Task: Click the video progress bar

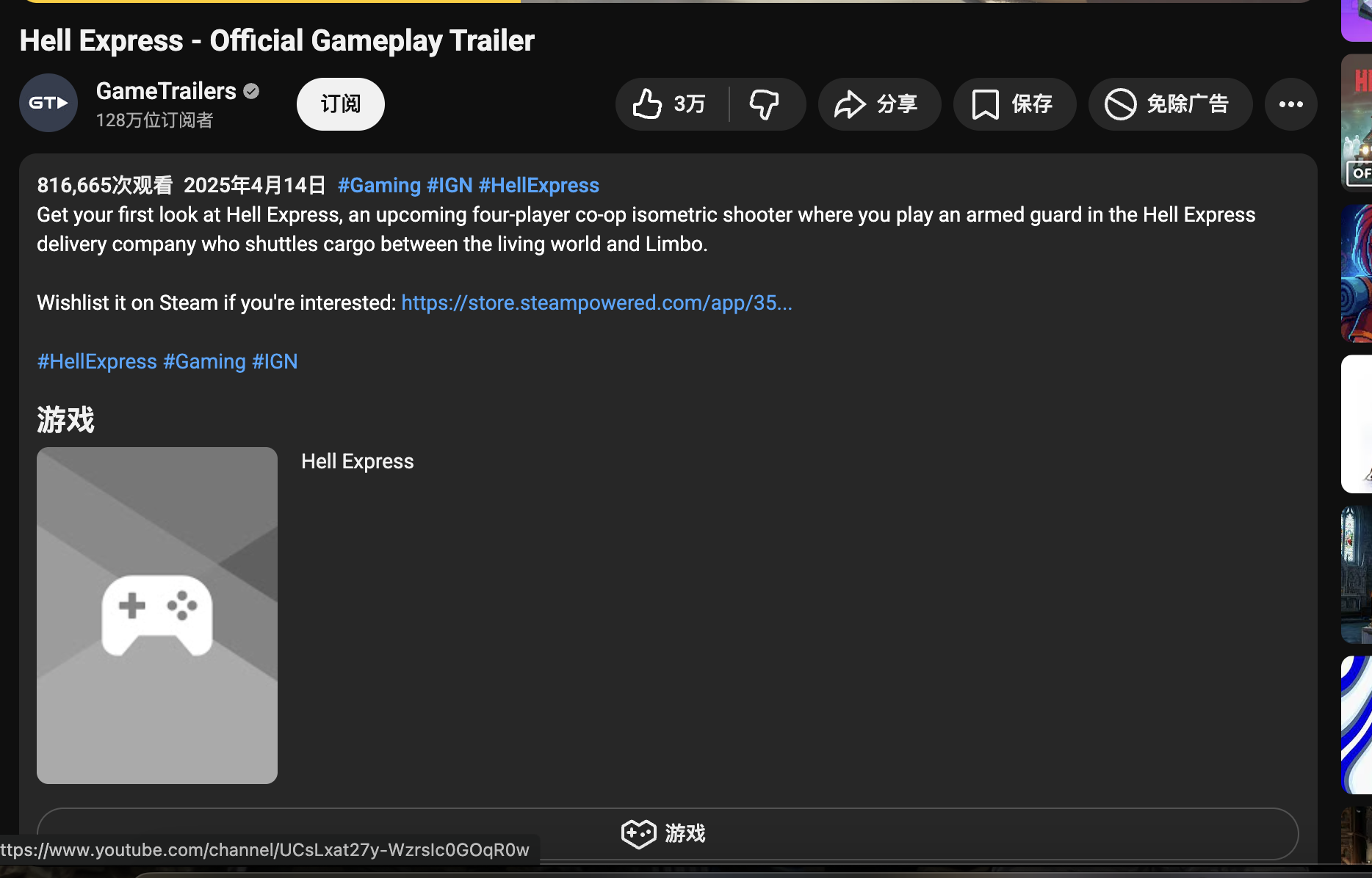Action: (668, 1)
